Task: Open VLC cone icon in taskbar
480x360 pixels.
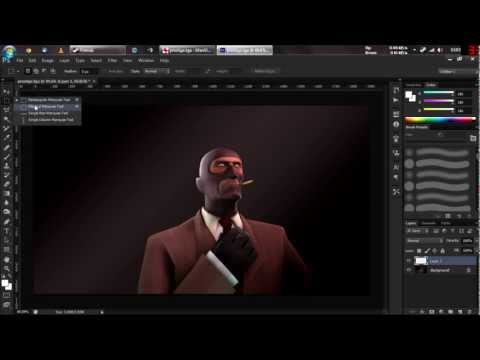Action: click(x=60, y=50)
